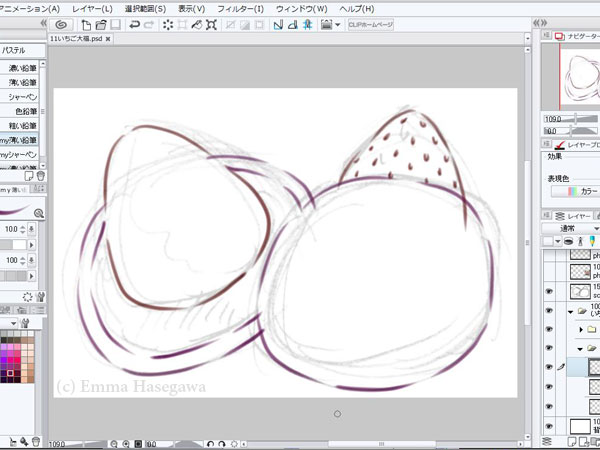
Task: Open brush size dynamics button beside 10.0
Action: click(x=32, y=229)
